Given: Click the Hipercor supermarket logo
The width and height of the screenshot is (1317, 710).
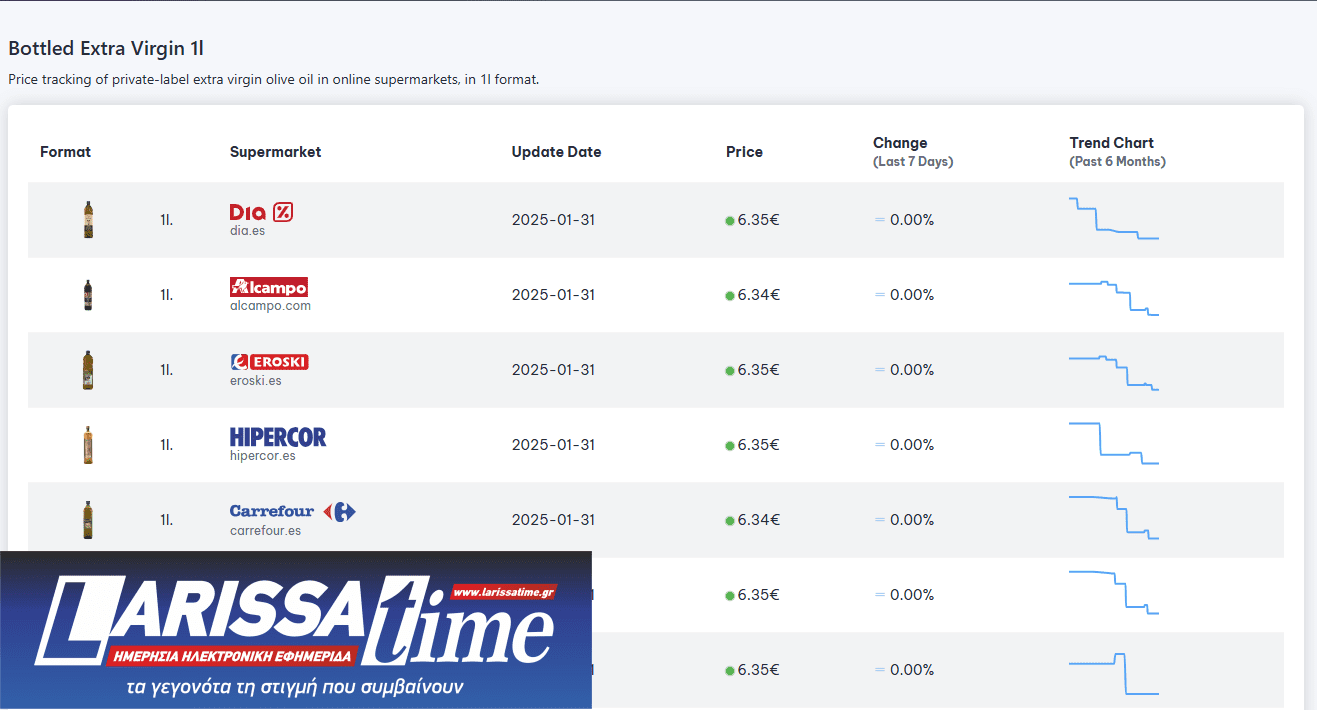Looking at the screenshot, I should [278, 437].
